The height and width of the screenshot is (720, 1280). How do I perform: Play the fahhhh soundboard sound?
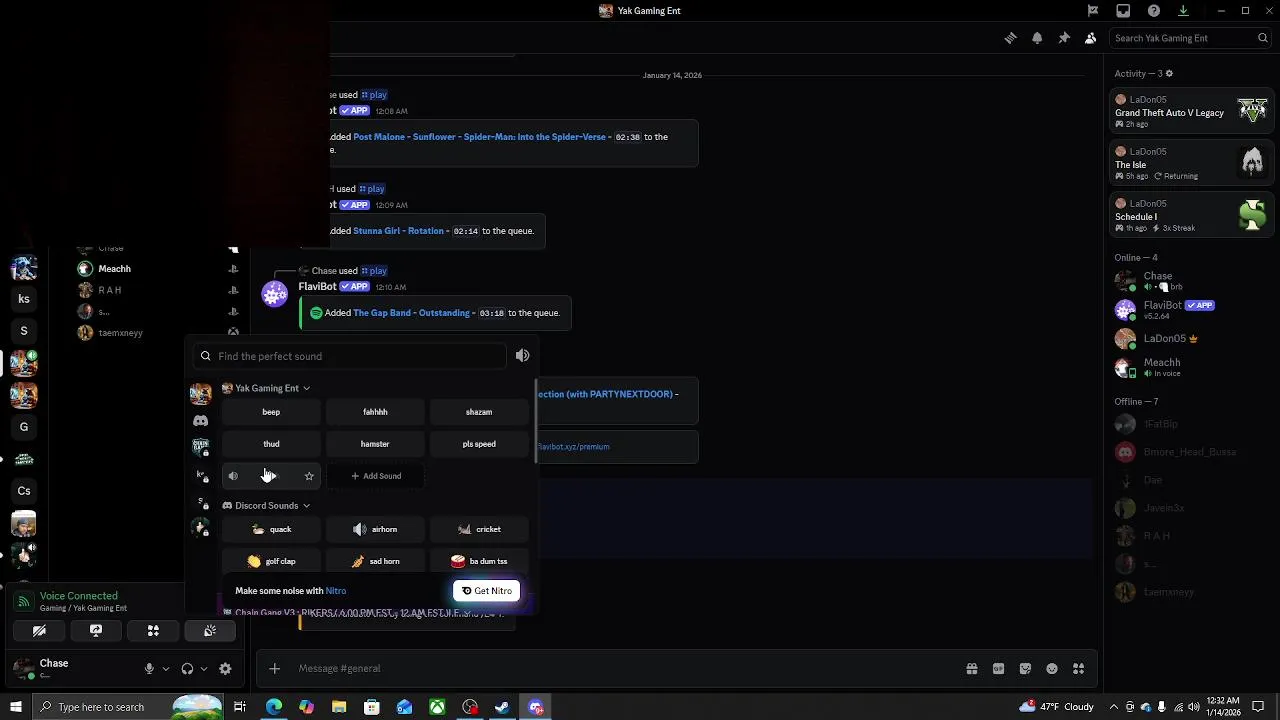coord(375,412)
